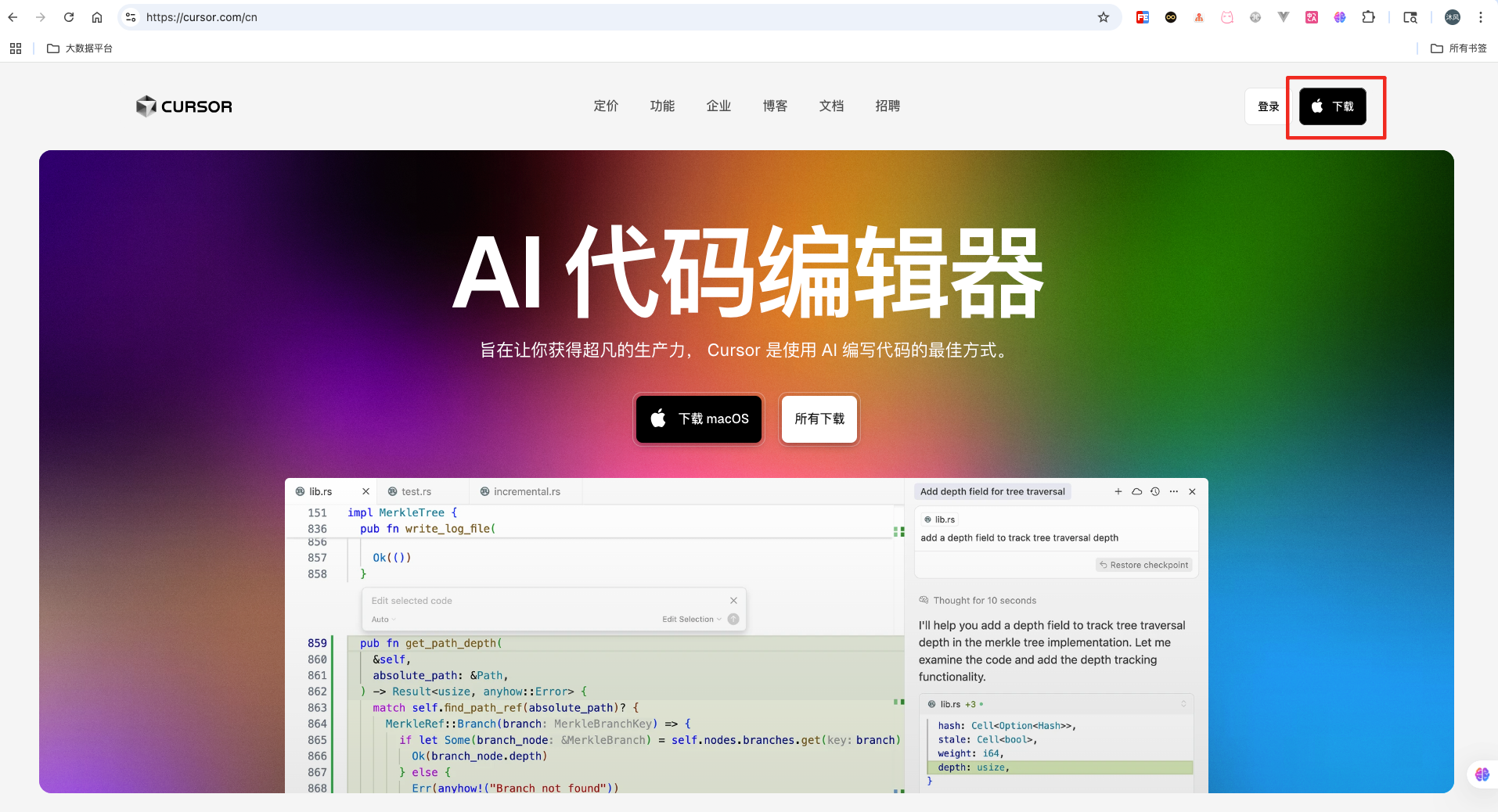
Task: Click line number 859 in the editor
Action: point(317,643)
